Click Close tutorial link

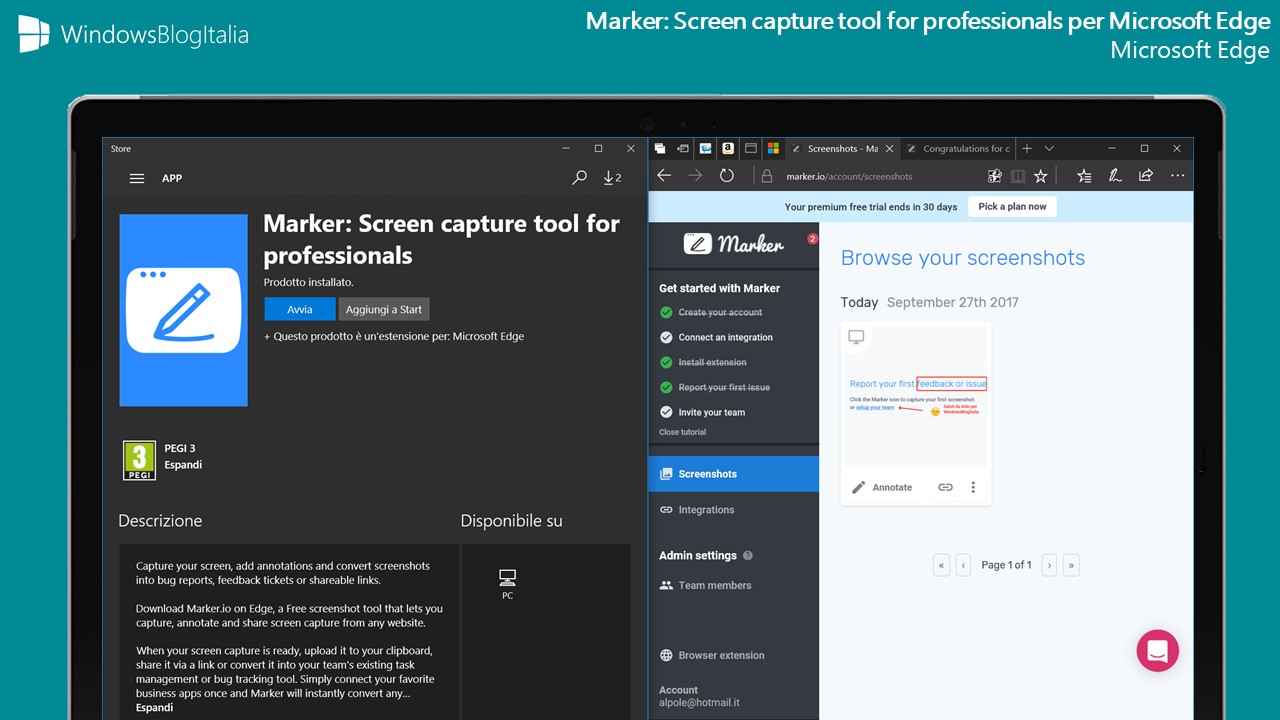(x=682, y=432)
